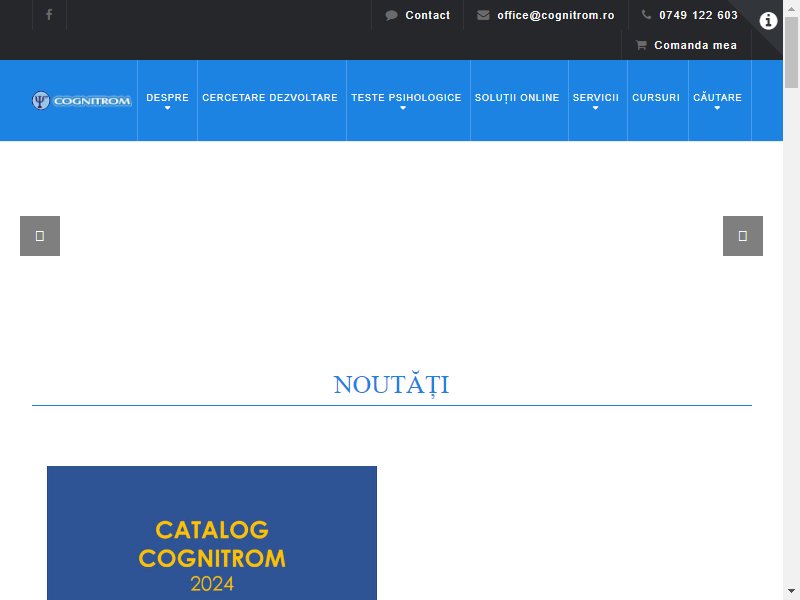This screenshot has width=800, height=600.
Task: Click phone number 0749 122 603
Action: click(698, 15)
